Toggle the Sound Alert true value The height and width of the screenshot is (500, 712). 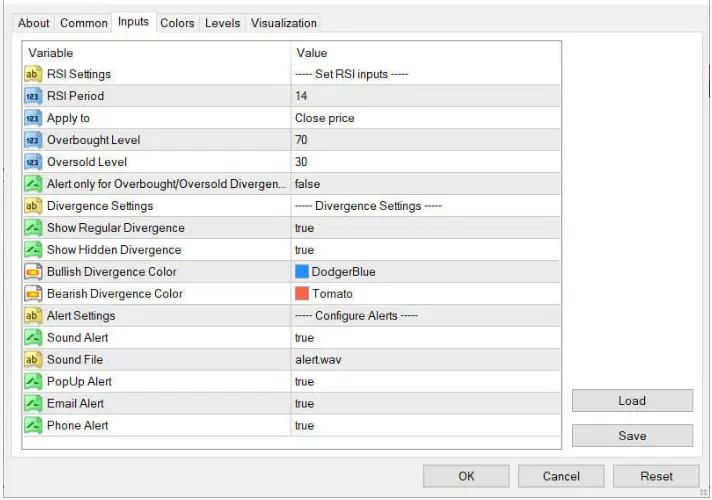tap(304, 338)
